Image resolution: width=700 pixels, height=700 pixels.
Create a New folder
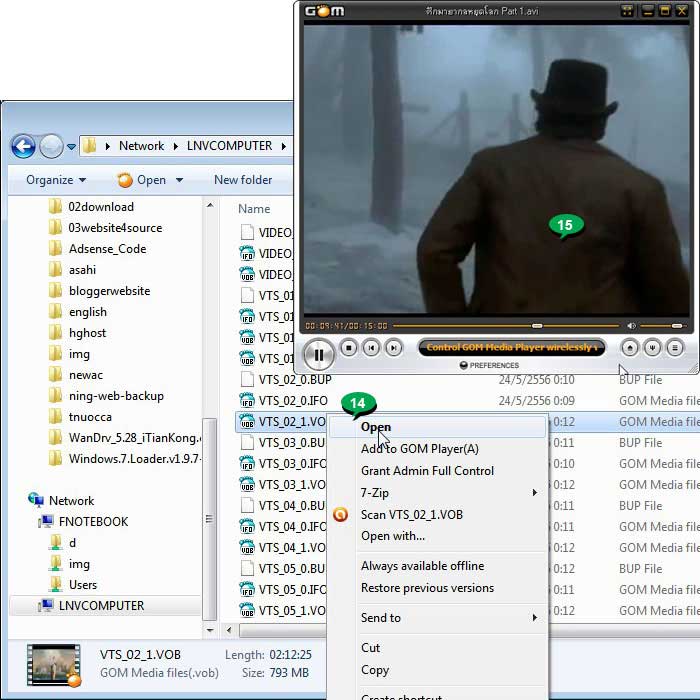click(x=243, y=180)
